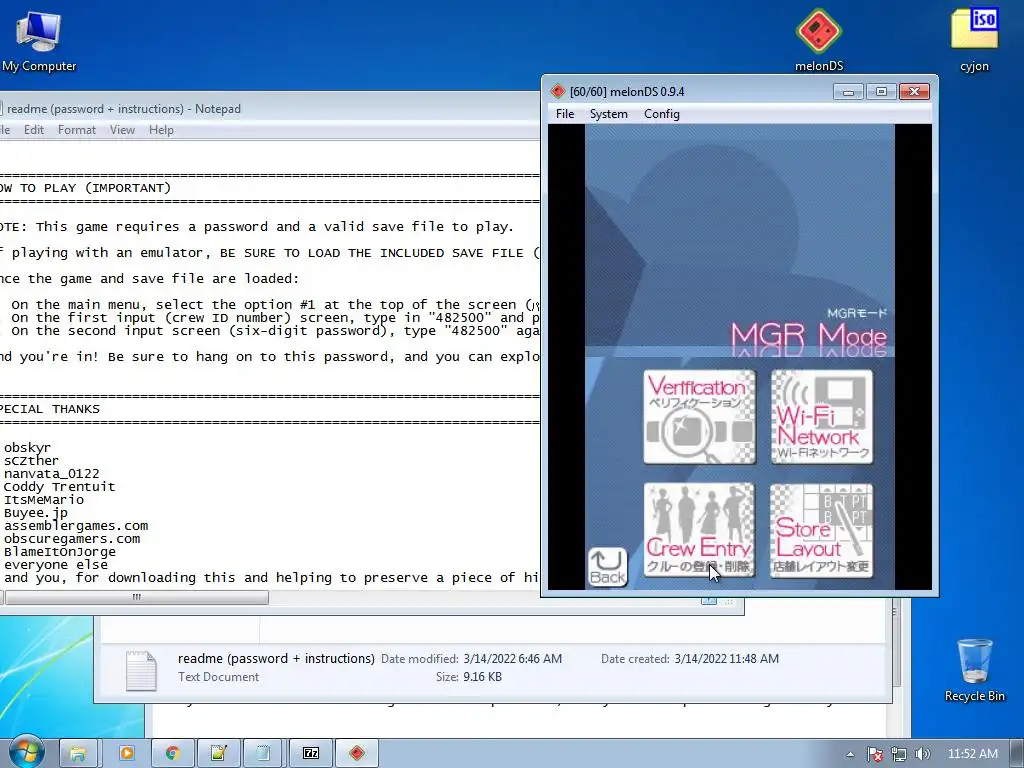Click Date modified value 3/14/2022 6:46 AM
Screen dimensions: 1024x768
pos(513,658)
